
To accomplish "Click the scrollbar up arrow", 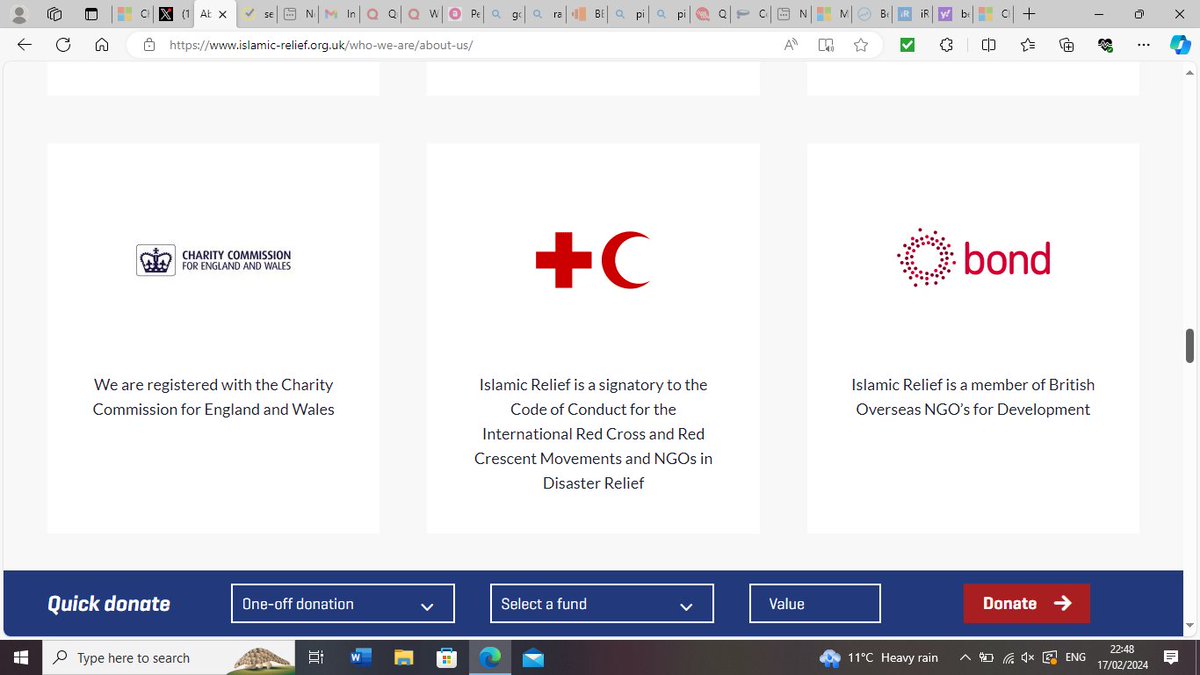I will pos(1189,73).
